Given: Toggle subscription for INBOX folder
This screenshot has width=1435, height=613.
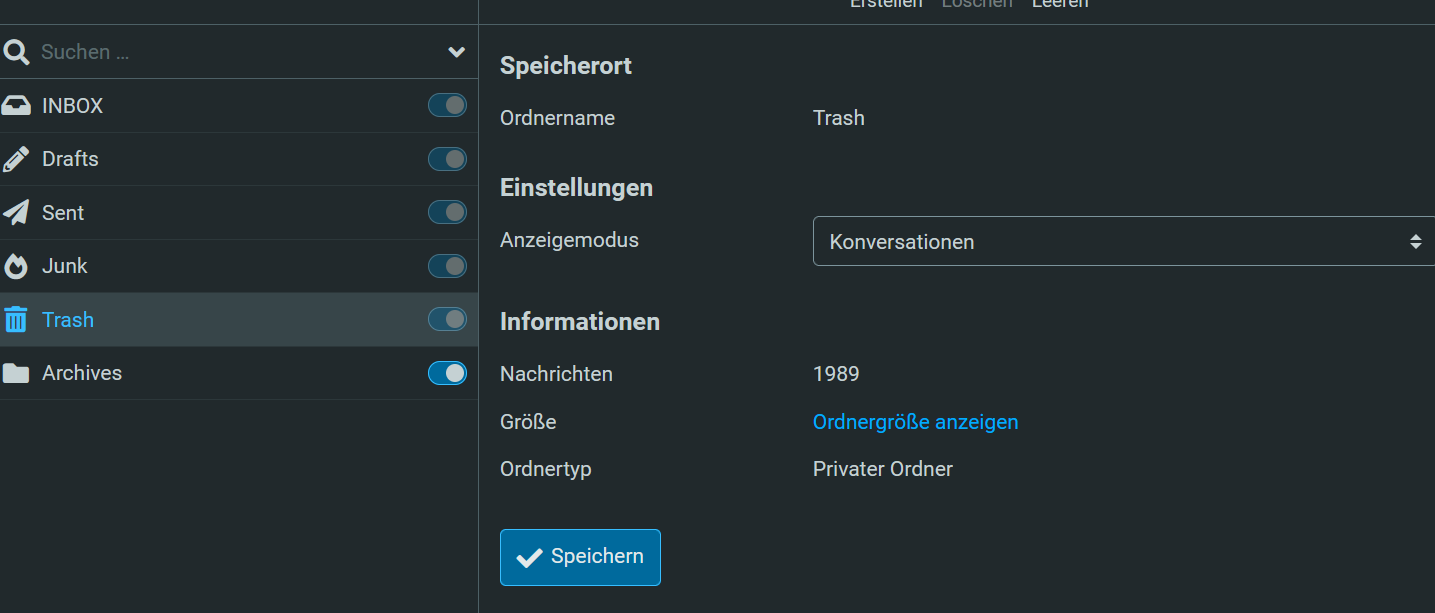Looking at the screenshot, I should [447, 105].
